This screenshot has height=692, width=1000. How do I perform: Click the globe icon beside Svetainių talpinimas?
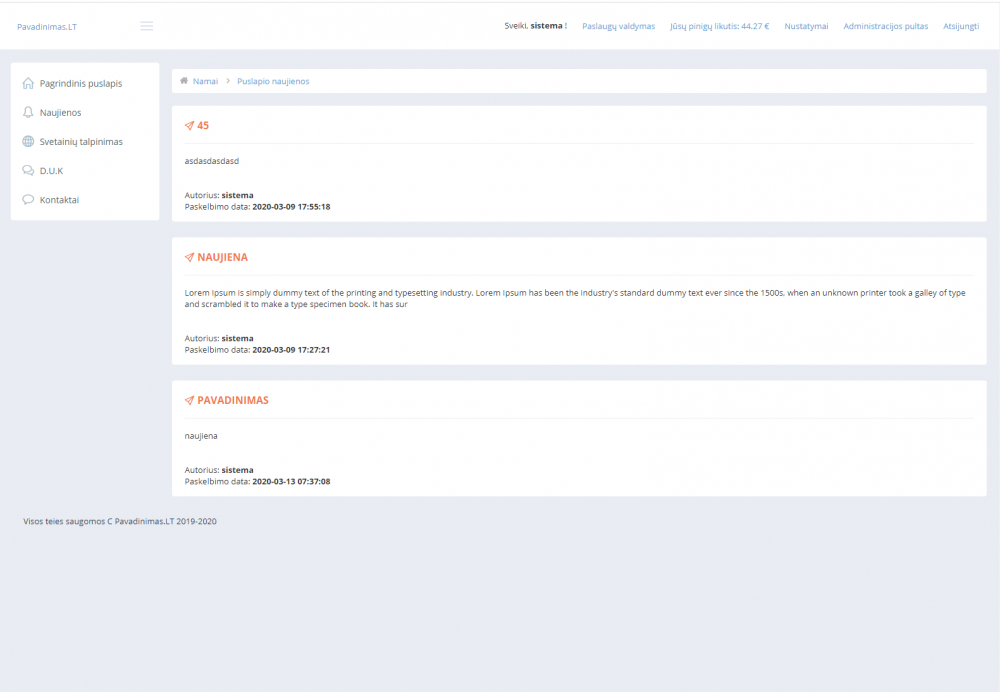click(x=28, y=142)
